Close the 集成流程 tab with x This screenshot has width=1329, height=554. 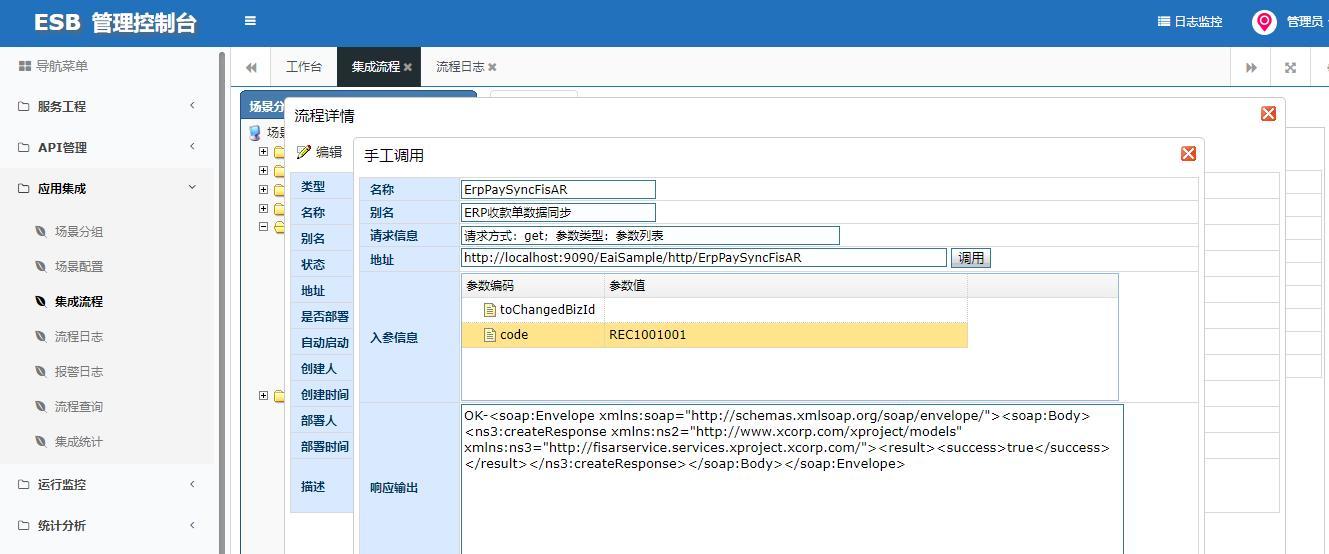[408, 67]
